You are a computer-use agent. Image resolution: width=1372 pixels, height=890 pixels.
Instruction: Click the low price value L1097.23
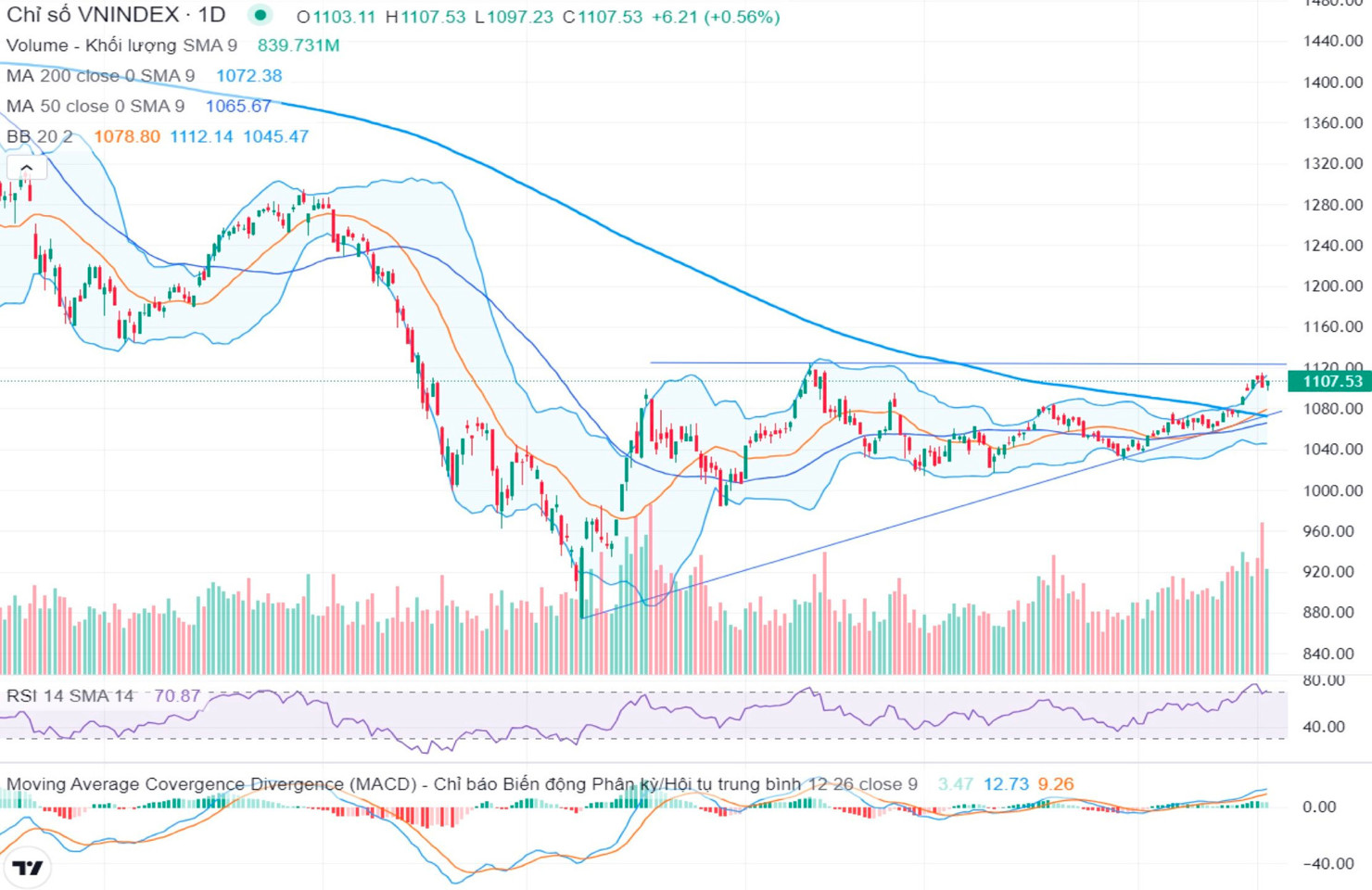514,17
